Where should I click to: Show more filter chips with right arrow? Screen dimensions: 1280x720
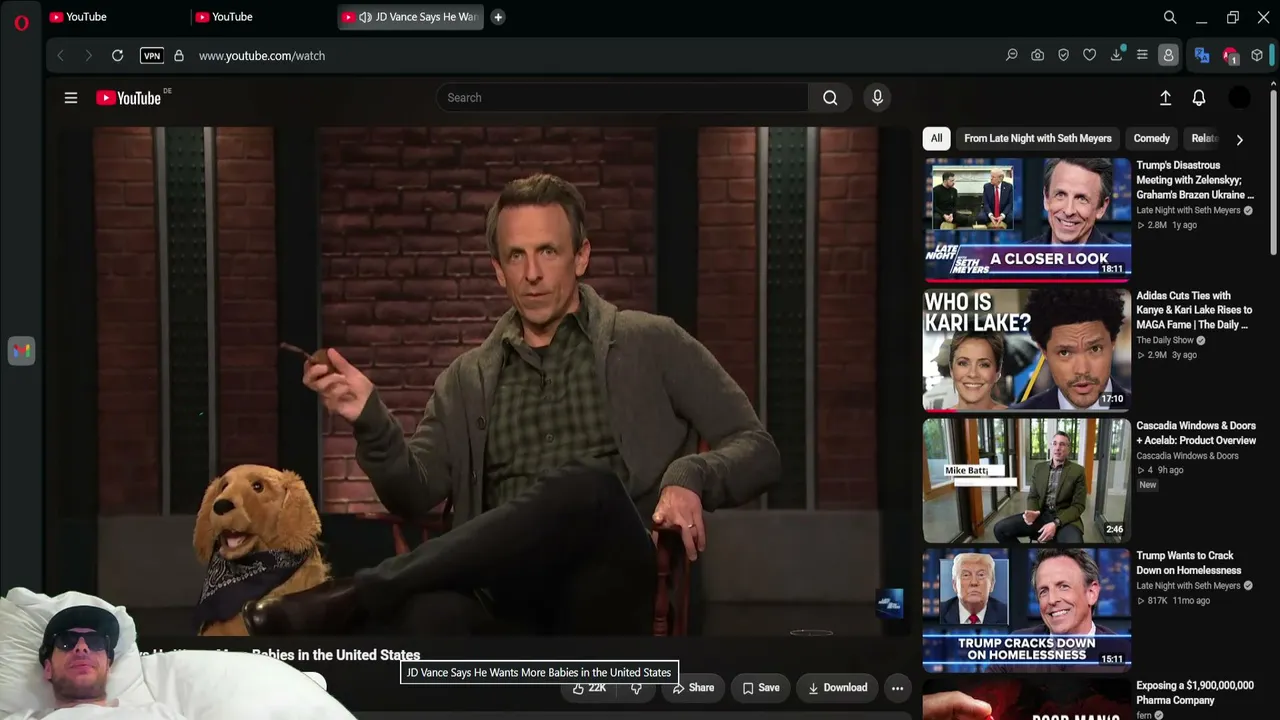1240,140
